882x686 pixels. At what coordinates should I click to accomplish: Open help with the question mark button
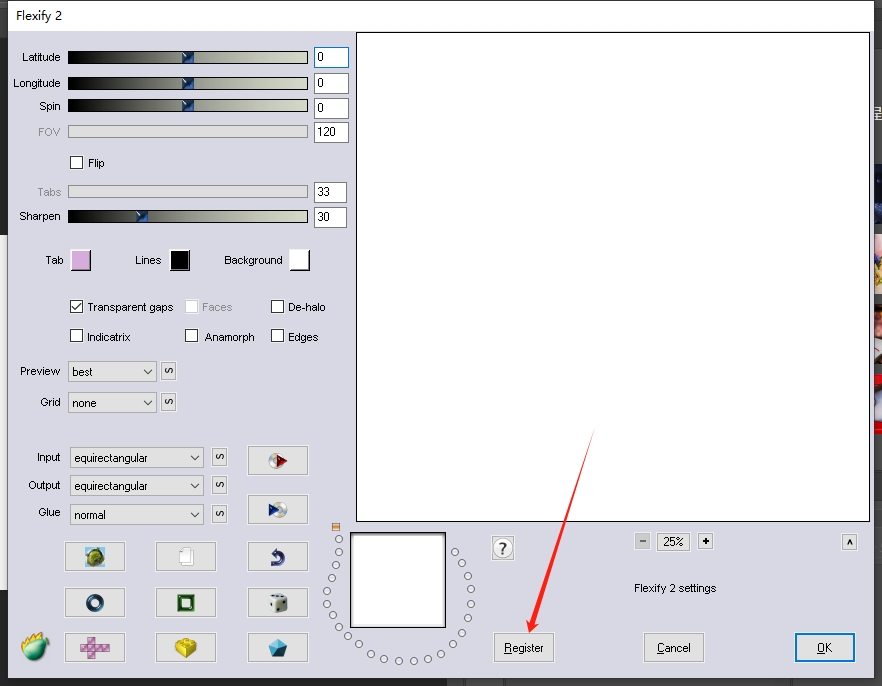[x=503, y=548]
